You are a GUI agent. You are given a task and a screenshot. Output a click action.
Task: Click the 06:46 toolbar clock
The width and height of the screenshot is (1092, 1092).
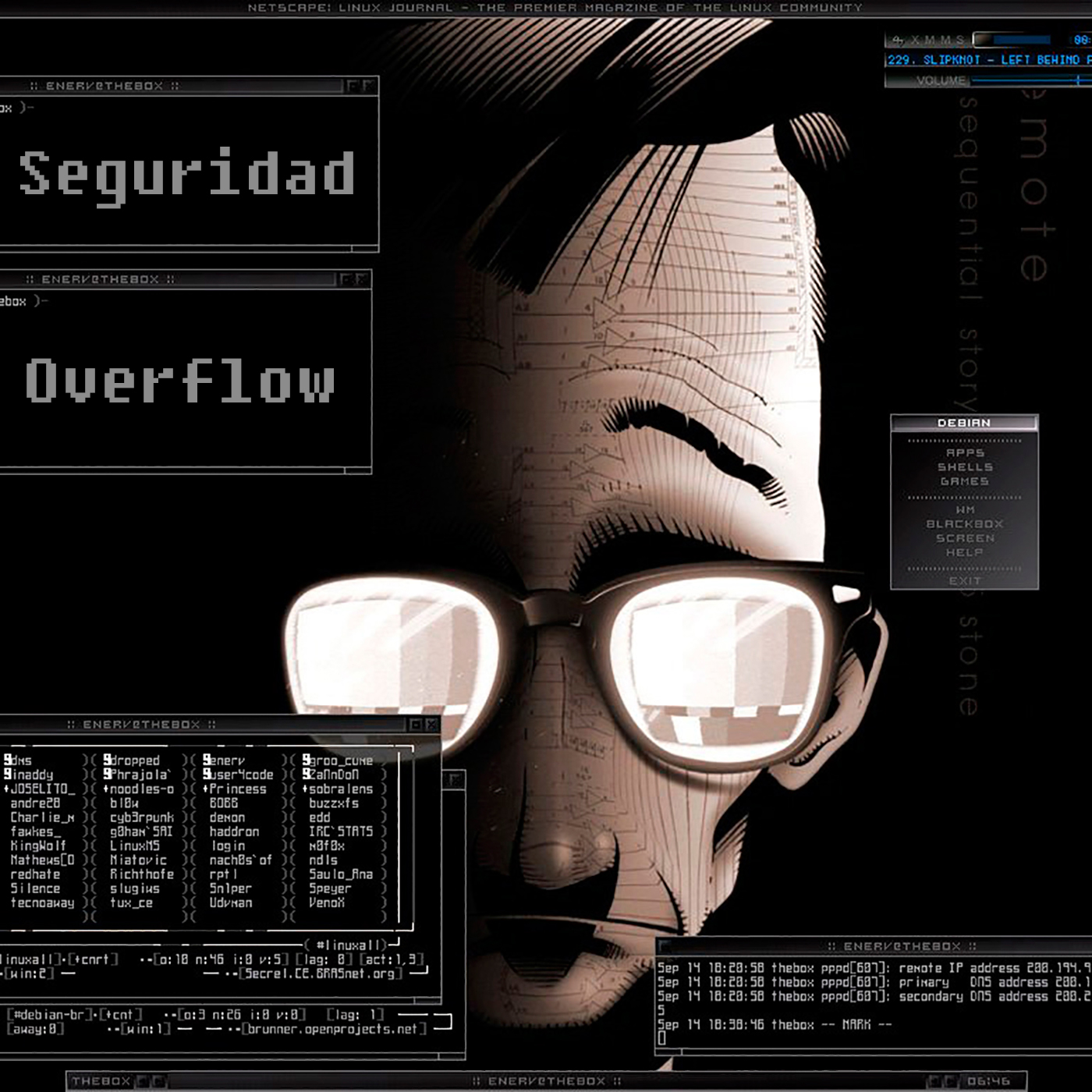click(988, 1081)
